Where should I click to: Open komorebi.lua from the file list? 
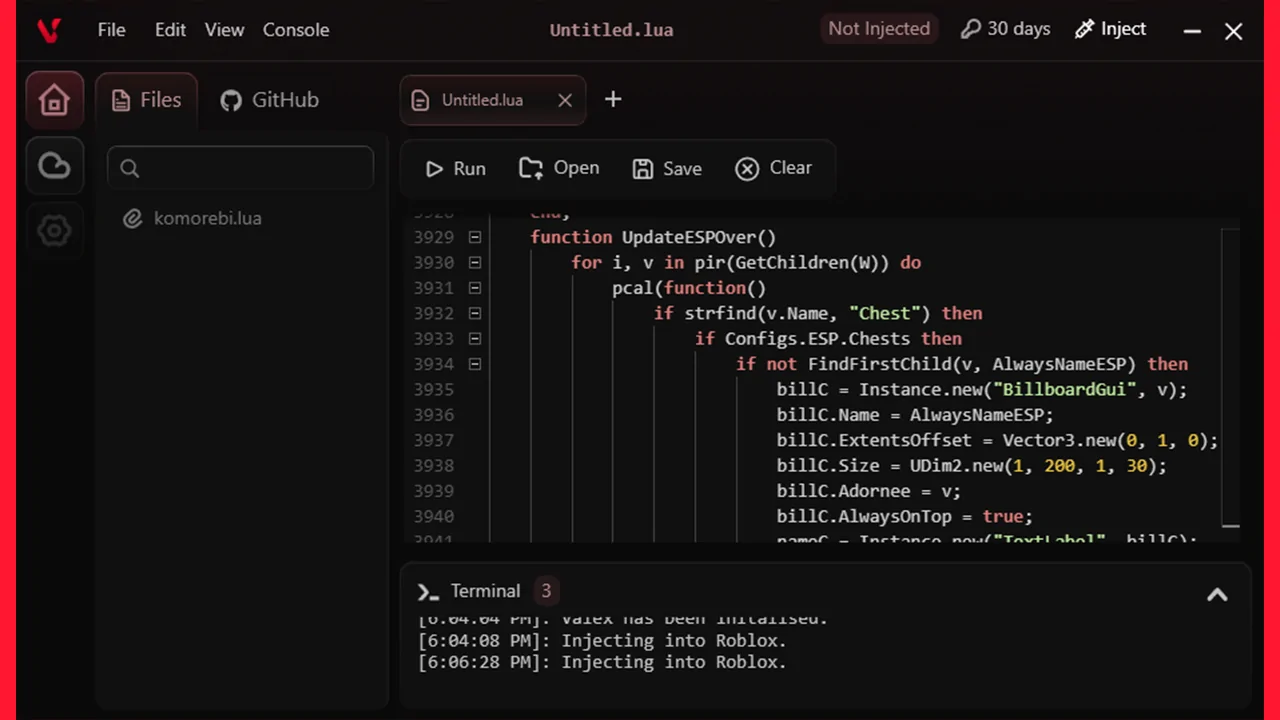tap(208, 218)
